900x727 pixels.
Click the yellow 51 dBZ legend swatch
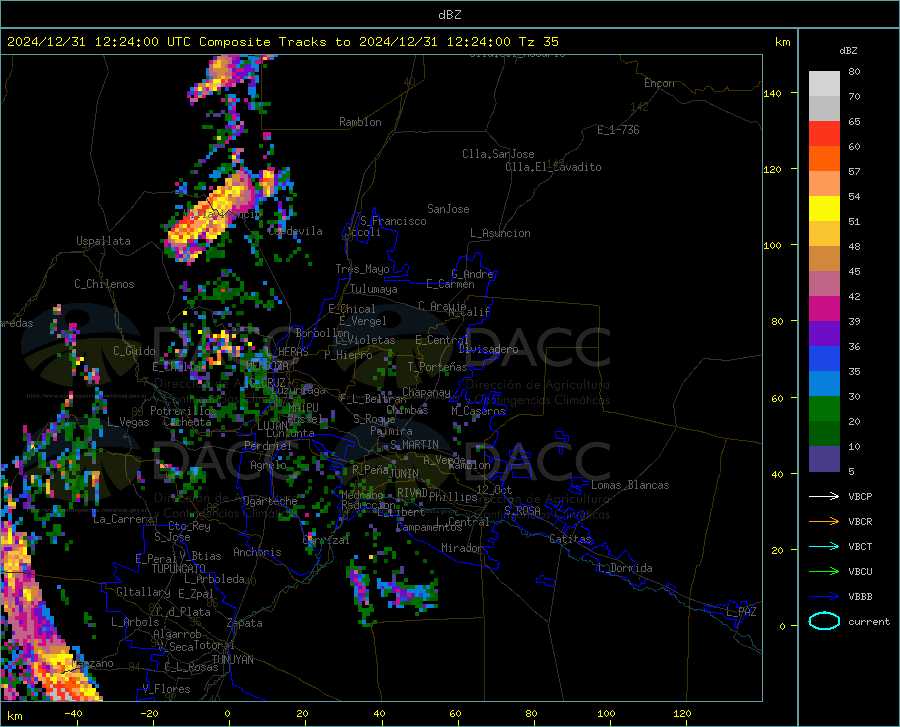click(824, 208)
